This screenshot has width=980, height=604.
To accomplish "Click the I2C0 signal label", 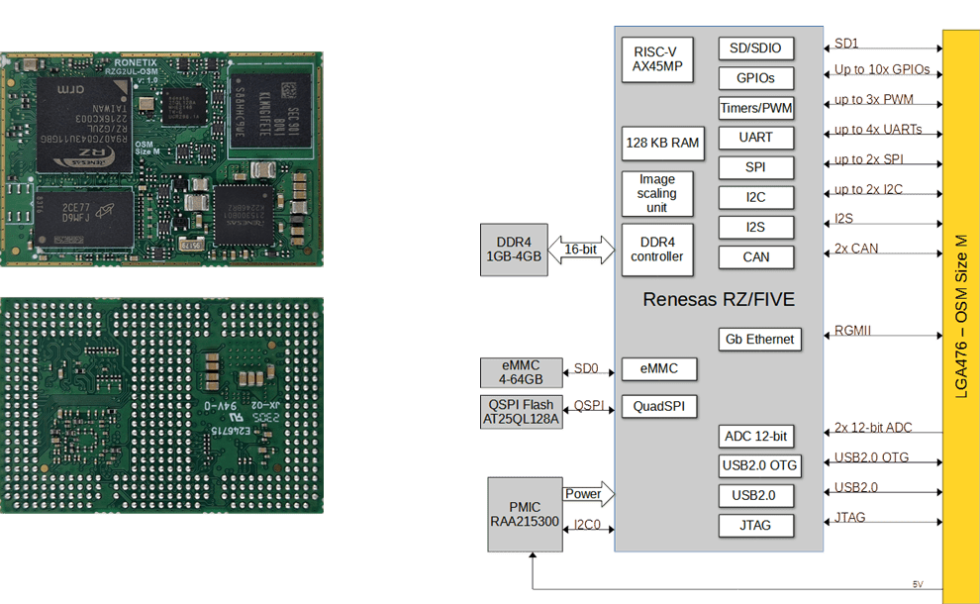I will click(587, 525).
